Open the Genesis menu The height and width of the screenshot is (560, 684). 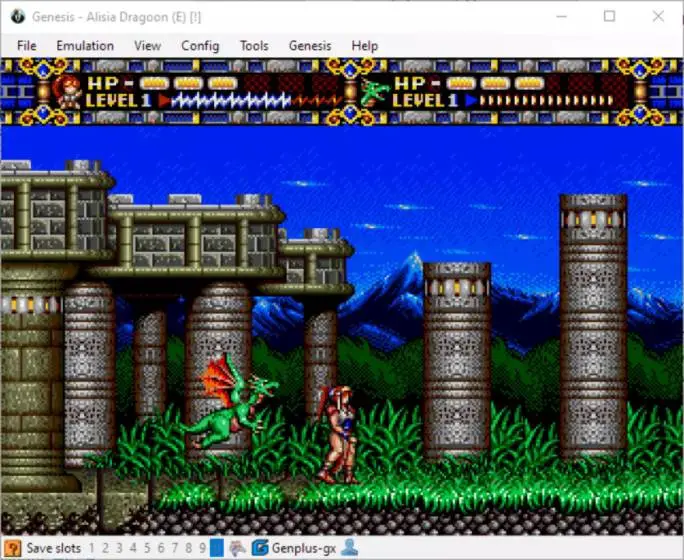click(x=310, y=45)
